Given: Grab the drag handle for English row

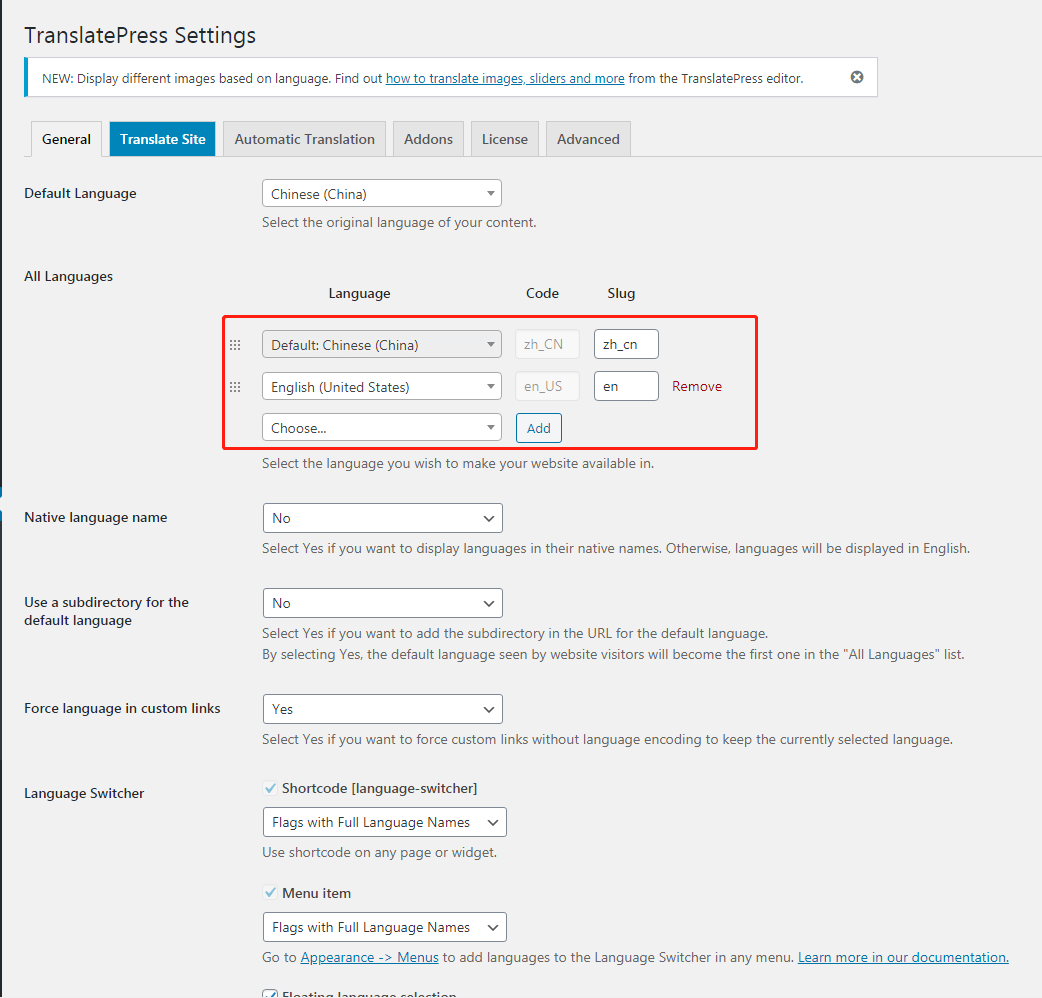Looking at the screenshot, I should coord(235,387).
